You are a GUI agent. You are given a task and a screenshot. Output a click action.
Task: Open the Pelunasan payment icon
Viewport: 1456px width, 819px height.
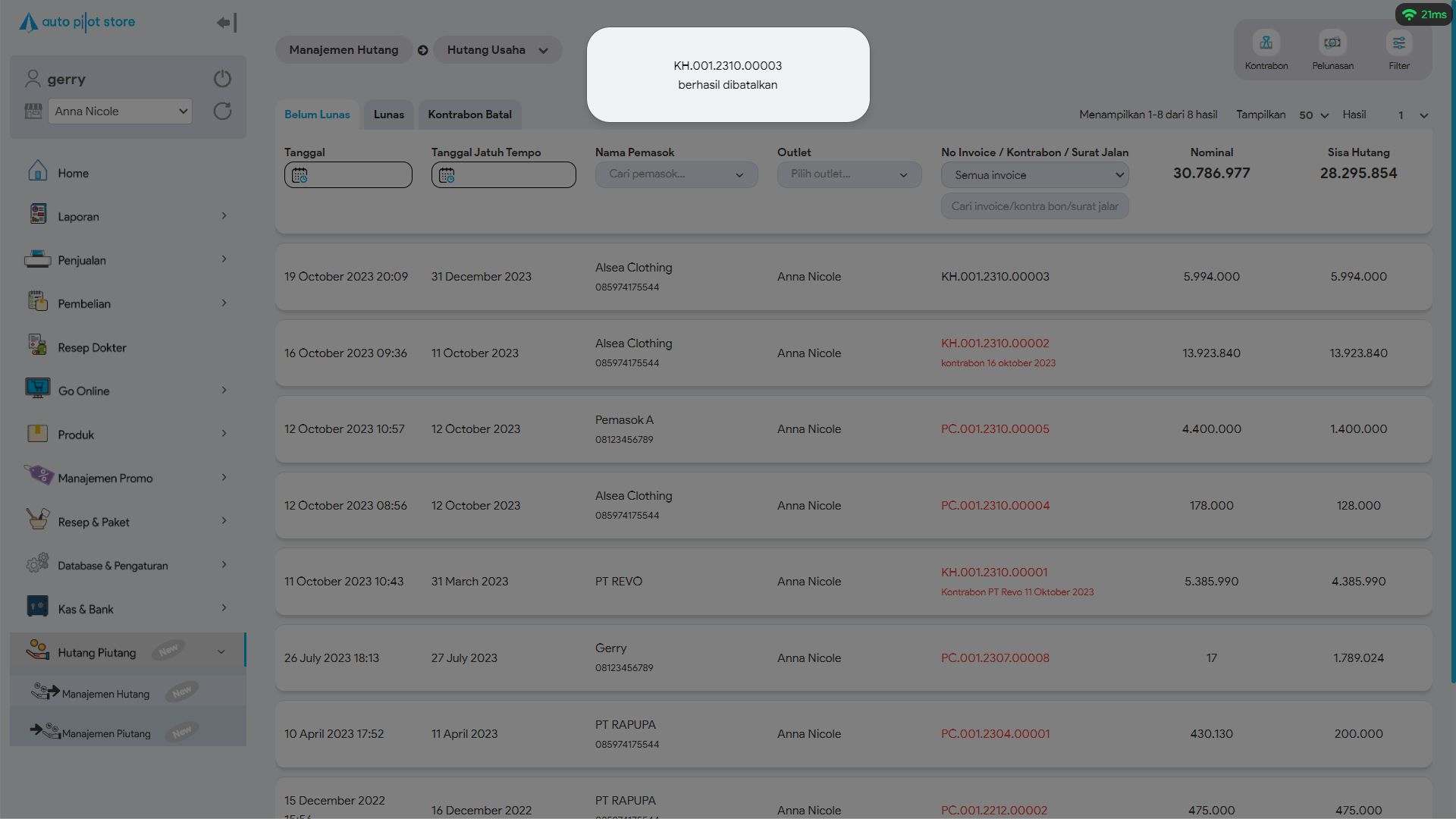tap(1332, 43)
